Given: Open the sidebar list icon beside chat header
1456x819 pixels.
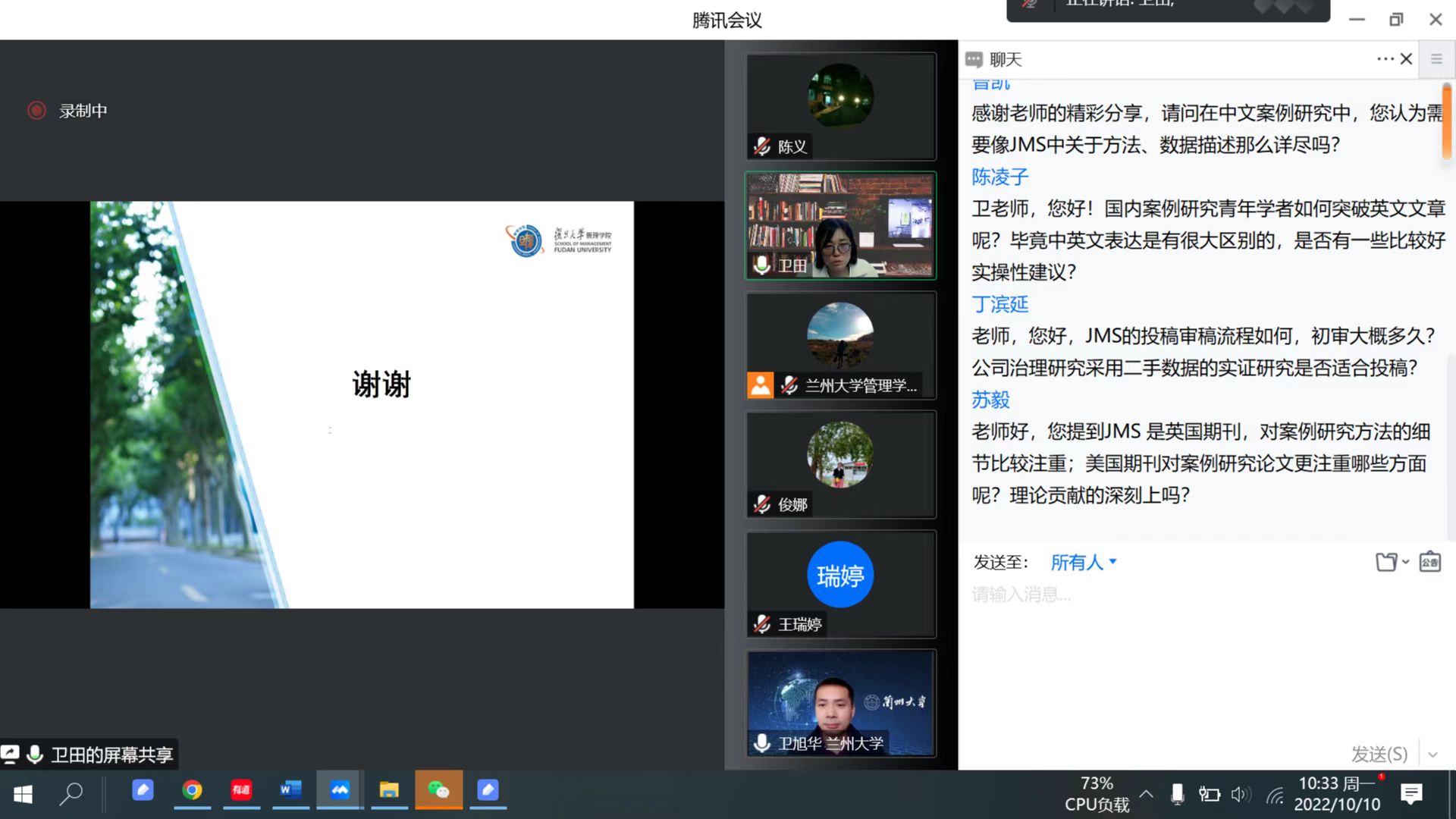Looking at the screenshot, I should (x=1436, y=59).
